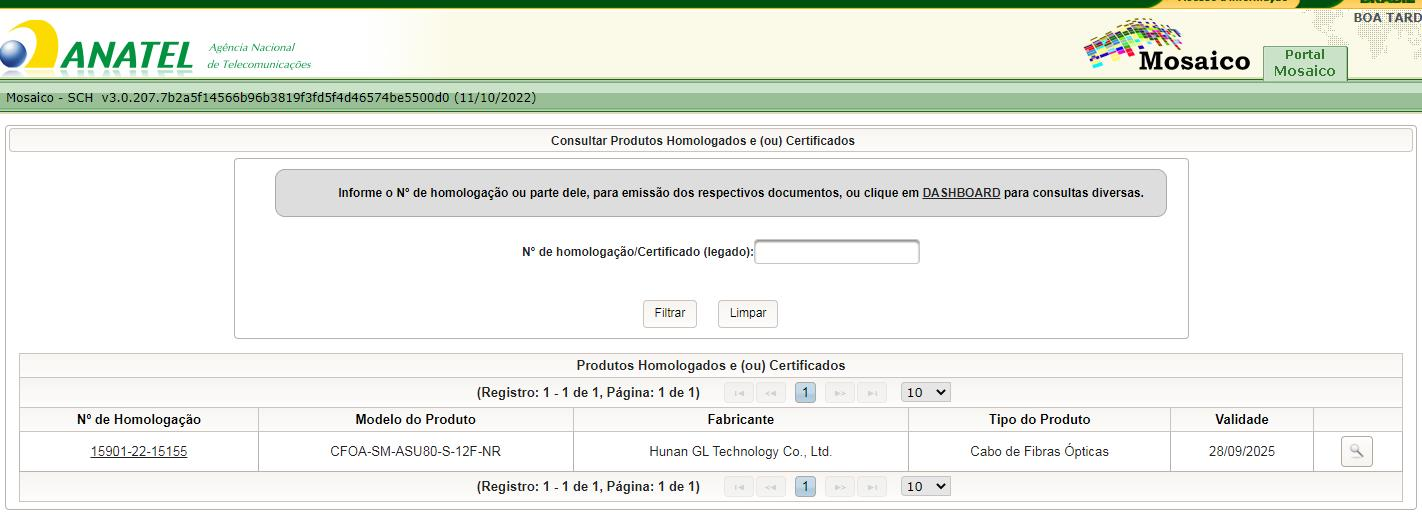Go to first page in top paginator
Viewport: 1422px width, 516px height.
pyautogui.click(x=738, y=393)
